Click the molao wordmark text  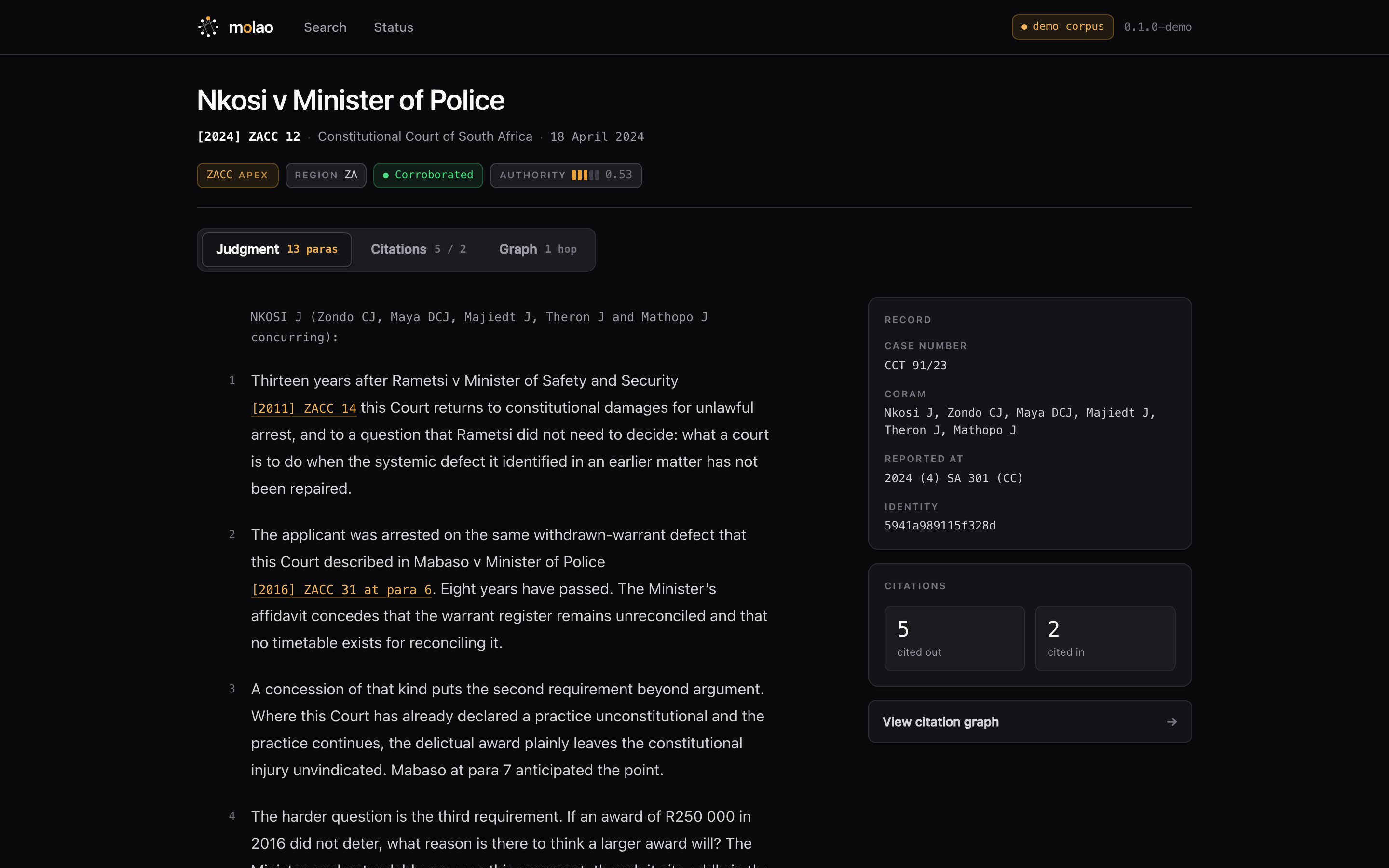(251, 27)
